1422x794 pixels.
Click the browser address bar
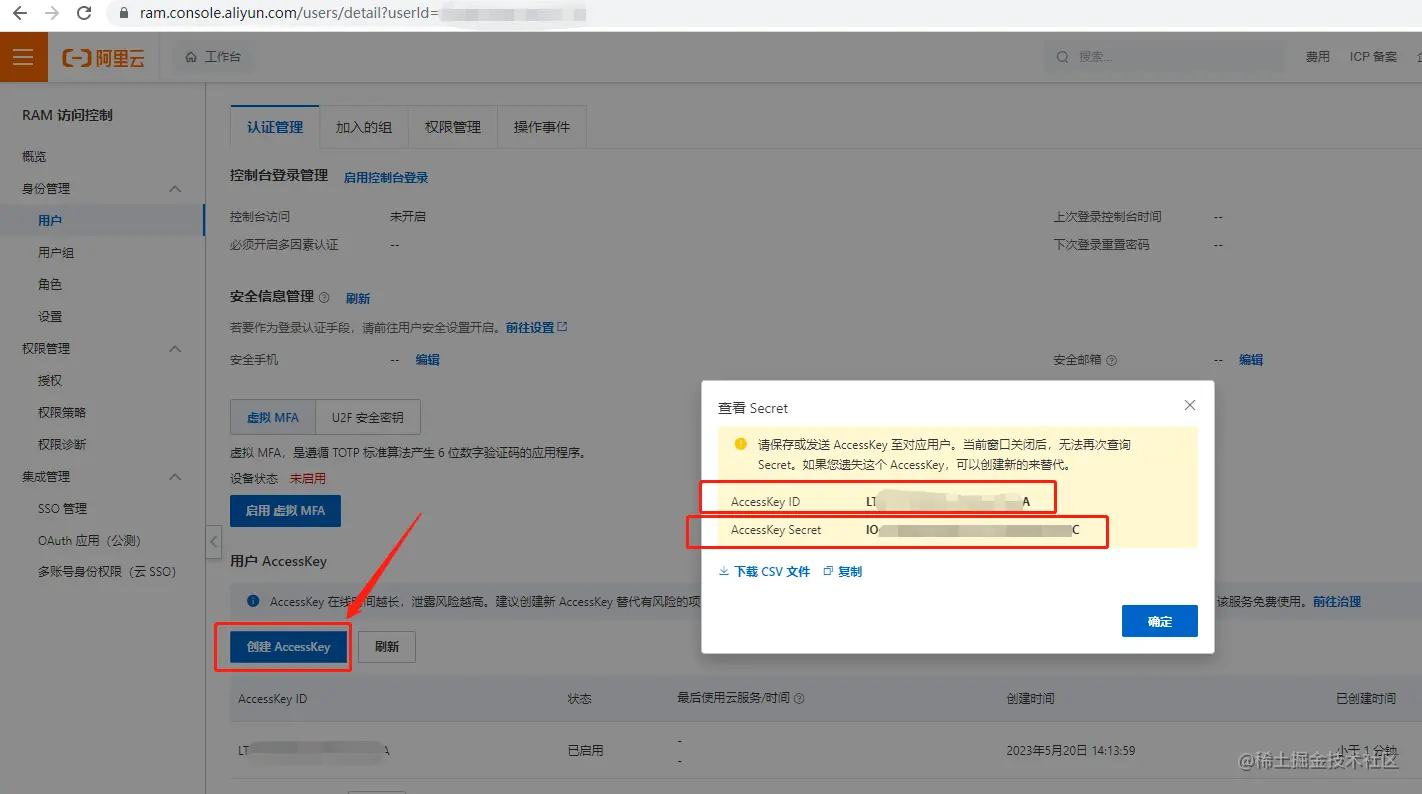762,14
